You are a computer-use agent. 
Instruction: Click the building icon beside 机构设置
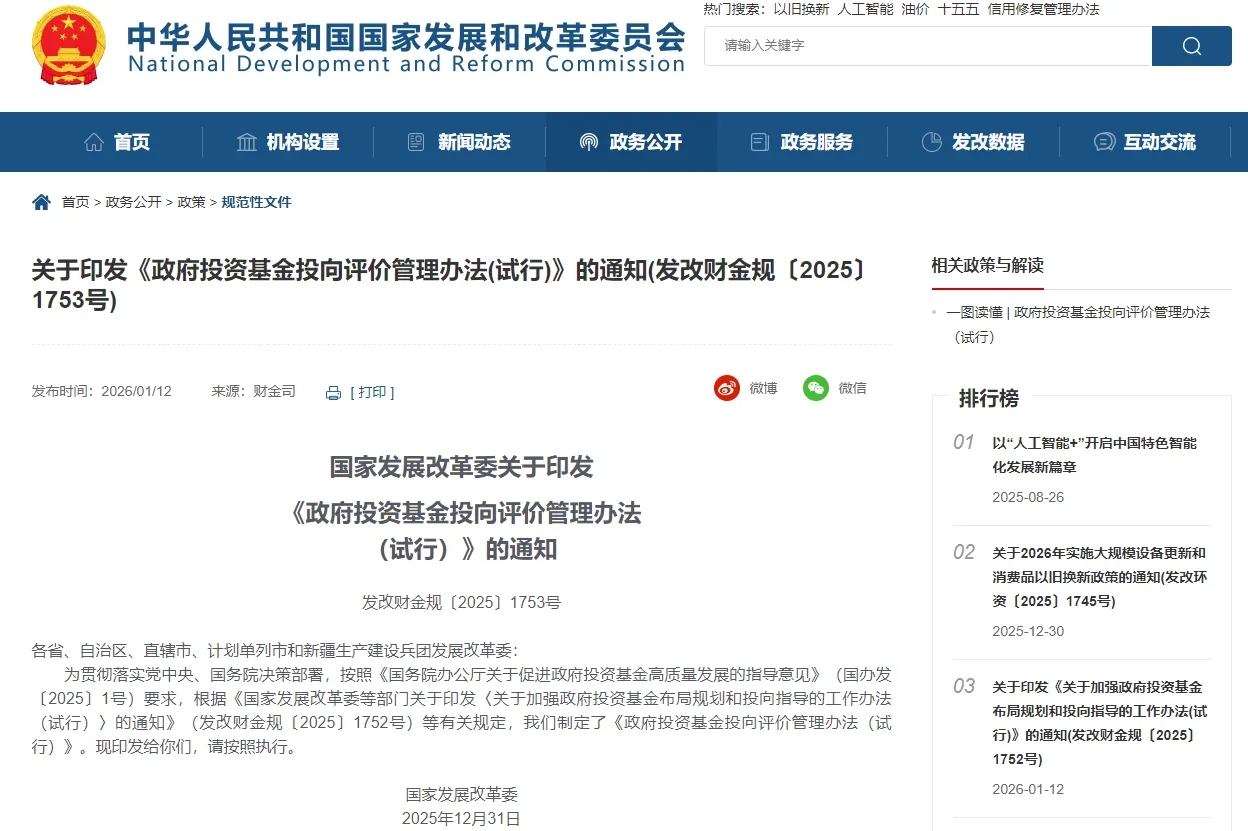pos(247,142)
